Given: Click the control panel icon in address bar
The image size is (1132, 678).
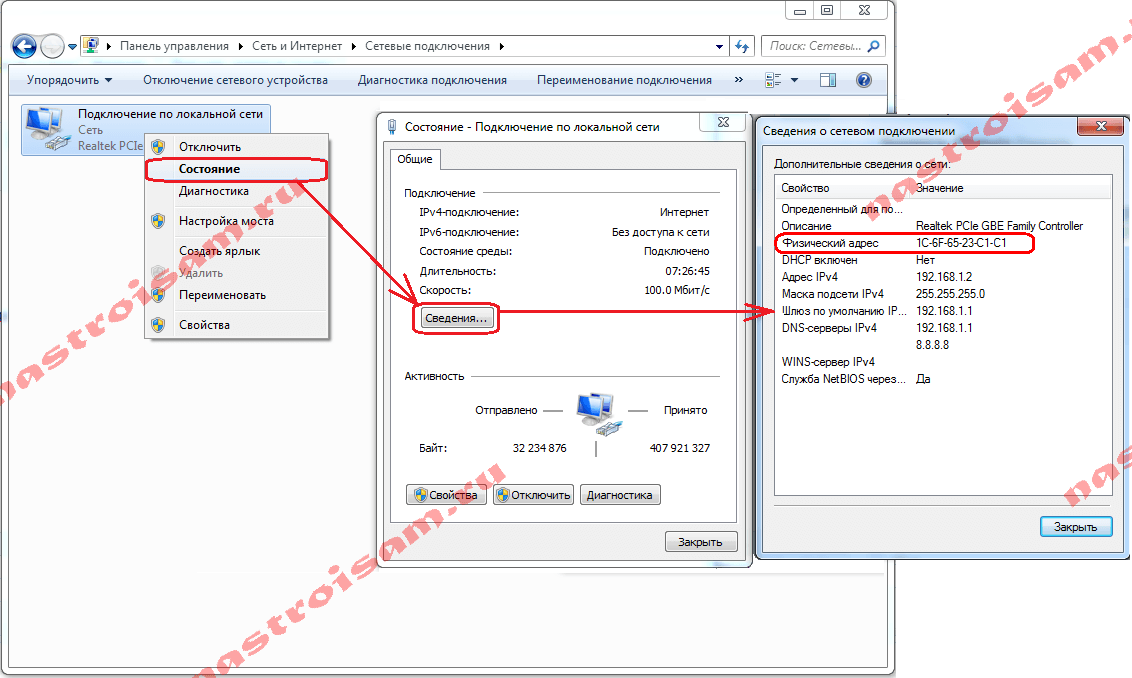Looking at the screenshot, I should coord(92,46).
